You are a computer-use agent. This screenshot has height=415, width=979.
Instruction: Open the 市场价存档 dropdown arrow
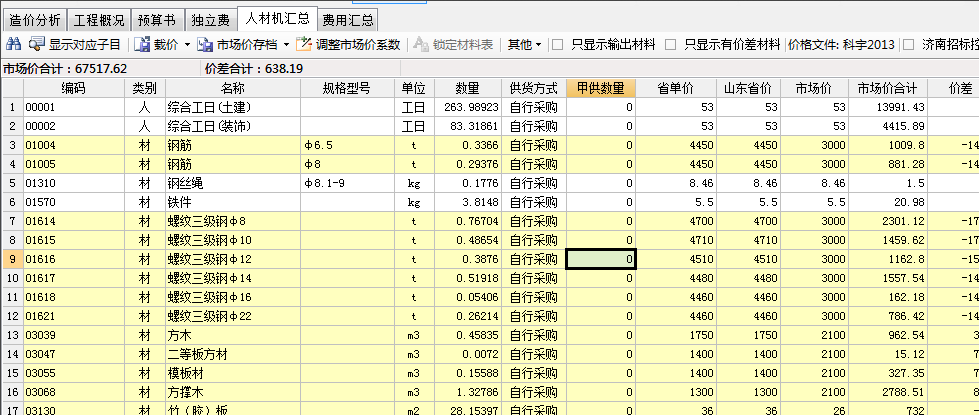[x=286, y=45]
